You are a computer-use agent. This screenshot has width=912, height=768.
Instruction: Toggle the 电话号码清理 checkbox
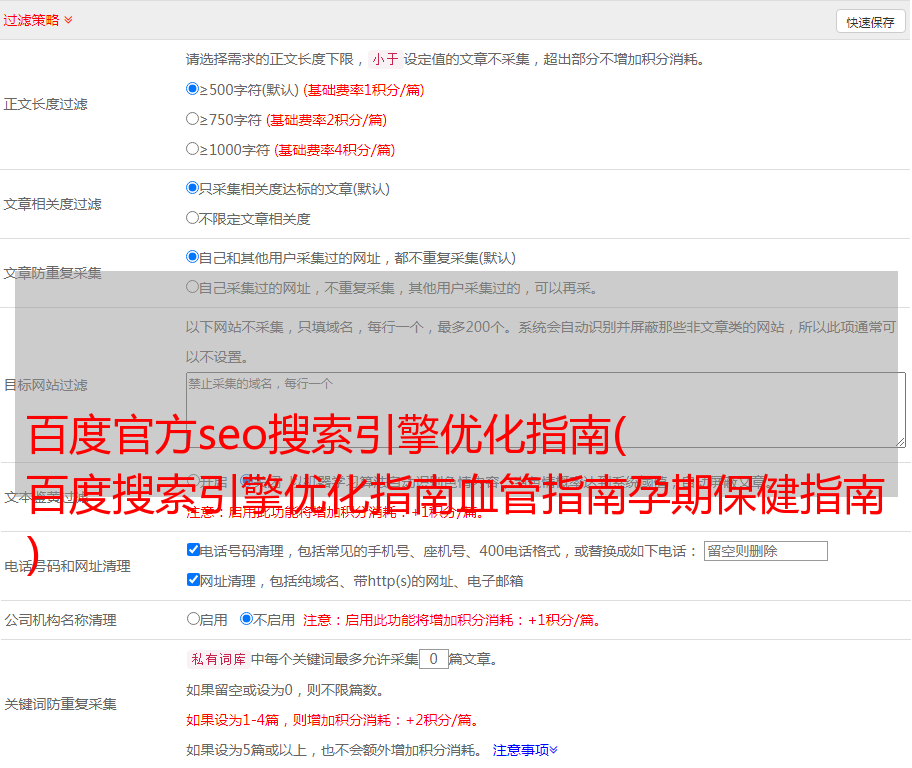(x=193, y=550)
